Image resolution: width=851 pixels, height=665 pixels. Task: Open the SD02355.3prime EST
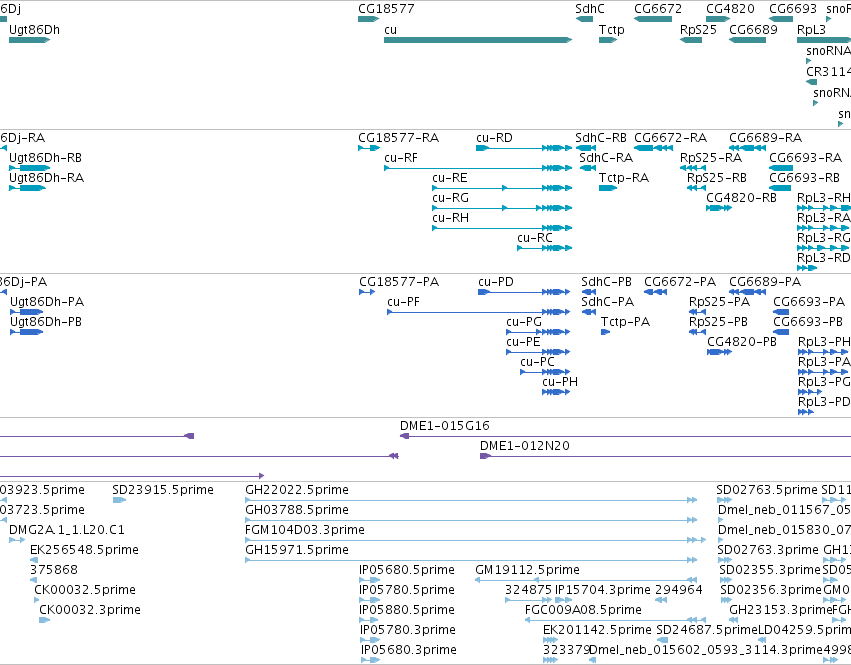[726, 580]
